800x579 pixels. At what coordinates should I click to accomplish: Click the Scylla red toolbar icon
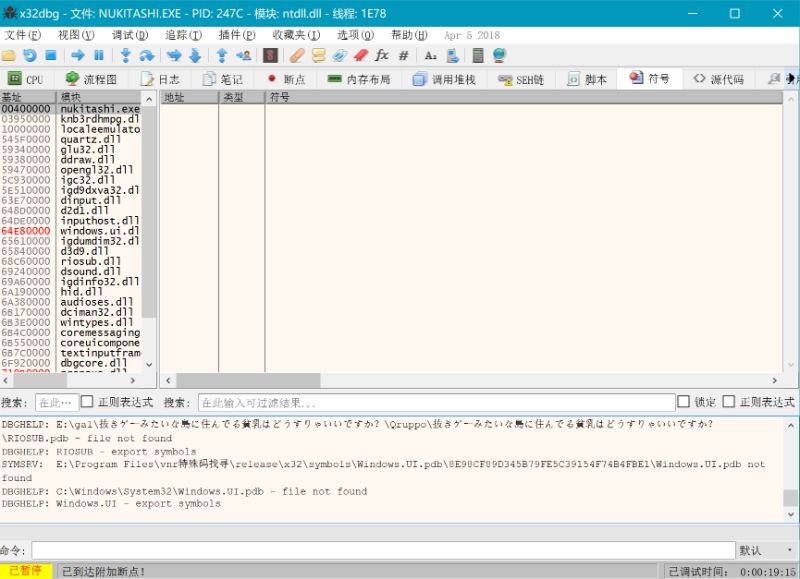(x=269, y=56)
